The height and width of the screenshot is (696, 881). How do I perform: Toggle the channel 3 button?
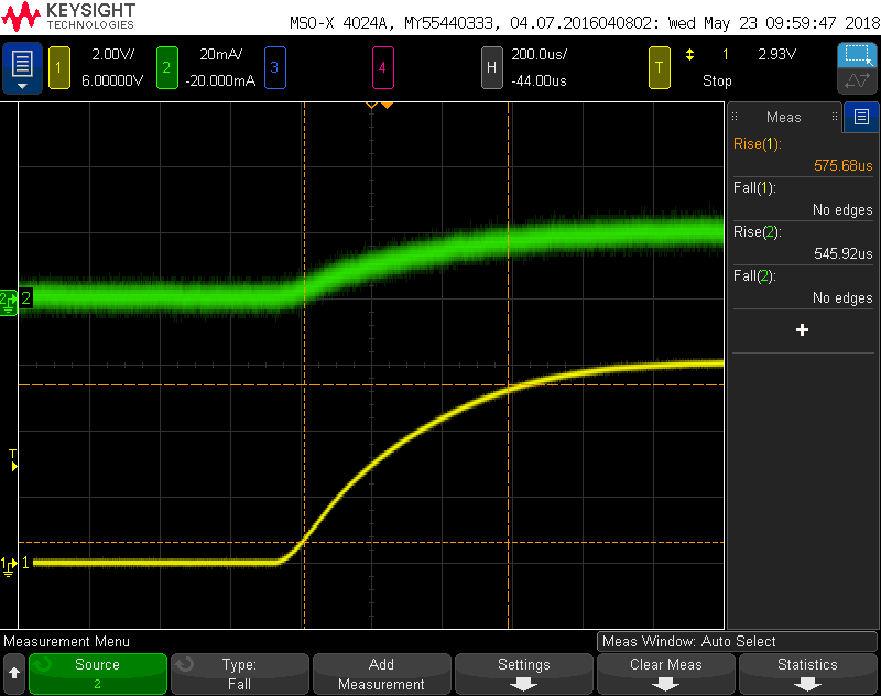[274, 68]
